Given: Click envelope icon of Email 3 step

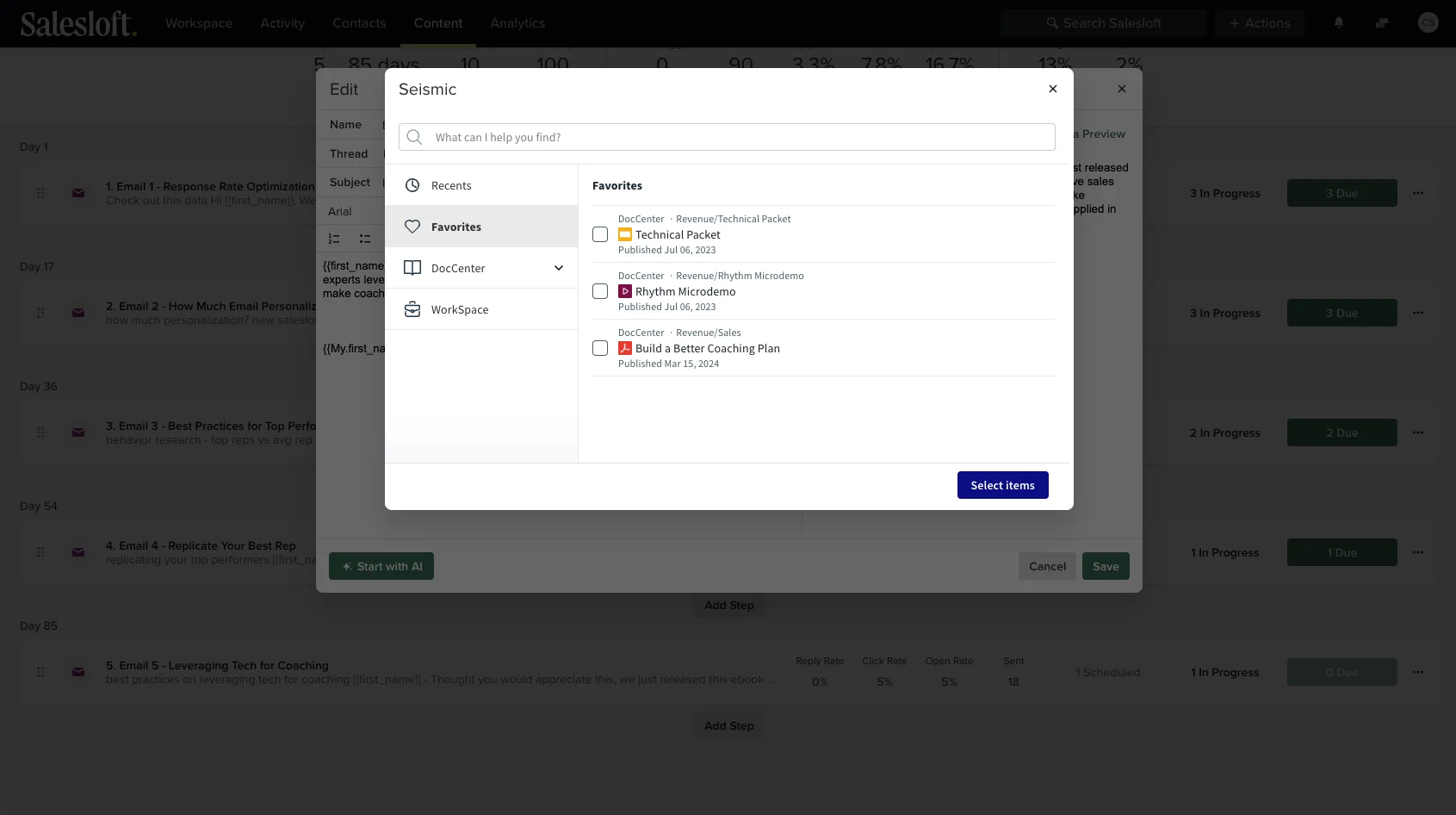Looking at the screenshot, I should [78, 432].
